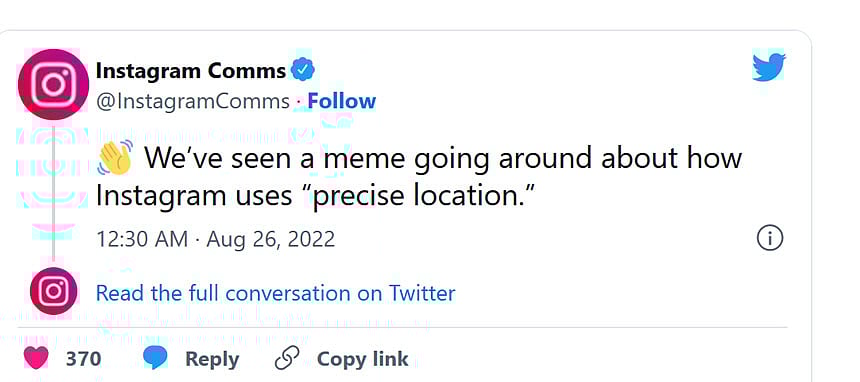
Task: Click the Instagram Comms display name
Action: (191, 70)
